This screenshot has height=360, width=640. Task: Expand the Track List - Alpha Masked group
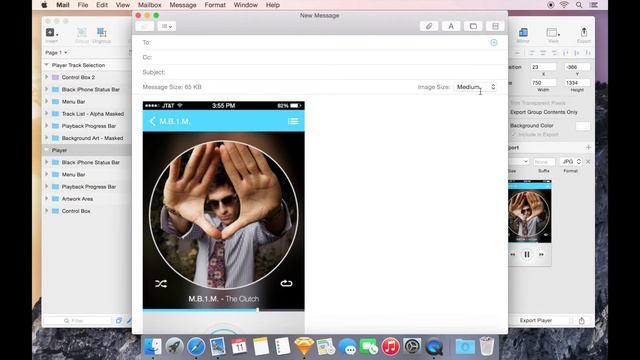click(x=46, y=113)
